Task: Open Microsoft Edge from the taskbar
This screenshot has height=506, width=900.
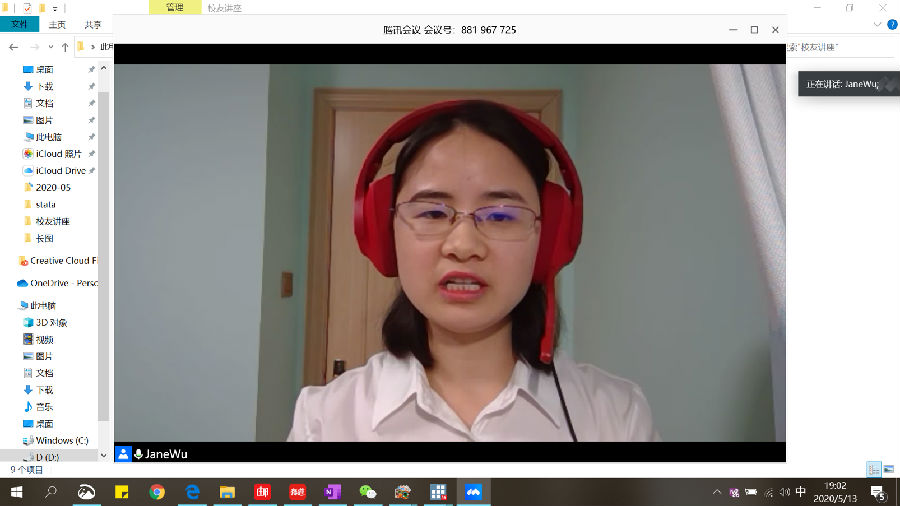Action: tap(193, 492)
